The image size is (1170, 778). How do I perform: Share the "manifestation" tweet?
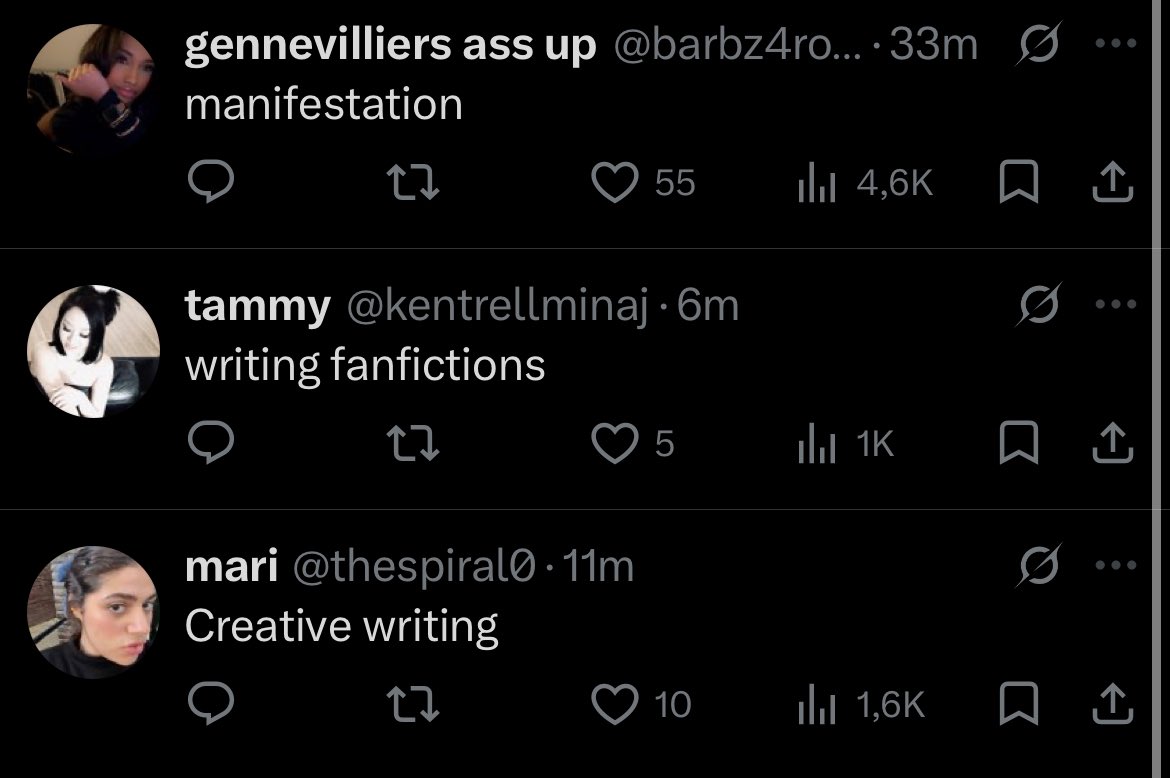pyautogui.click(x=1113, y=181)
